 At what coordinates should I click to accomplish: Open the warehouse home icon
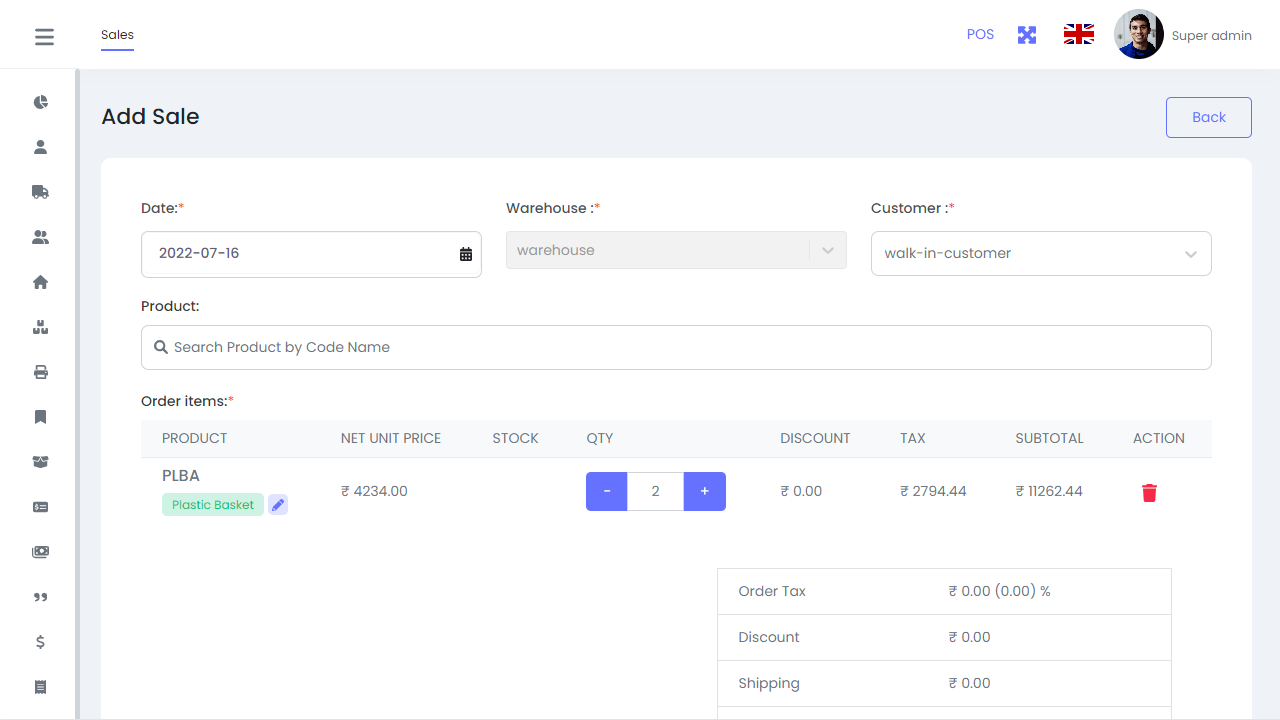click(40, 282)
